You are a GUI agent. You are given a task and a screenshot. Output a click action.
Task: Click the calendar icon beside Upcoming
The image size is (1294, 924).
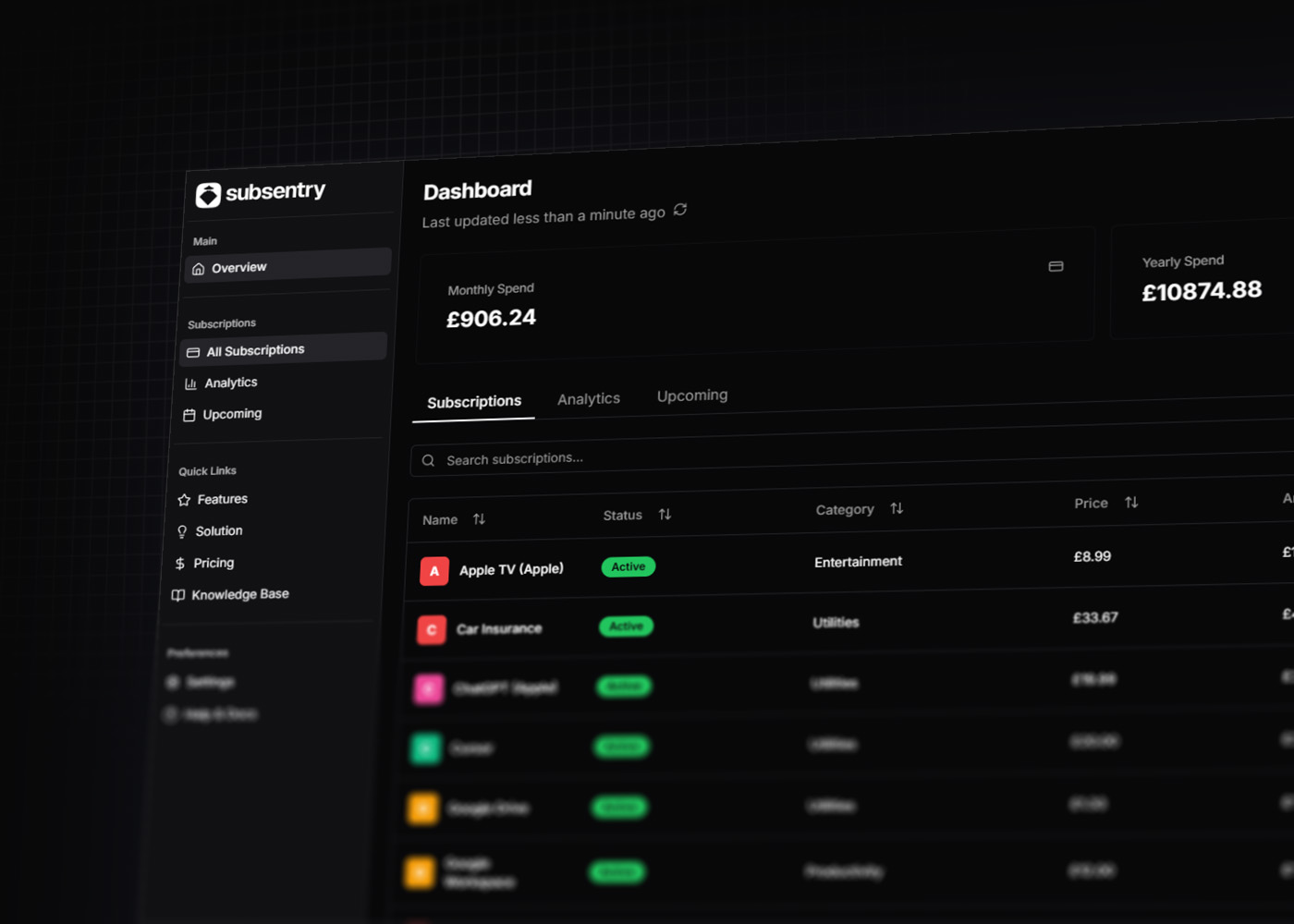click(x=188, y=414)
